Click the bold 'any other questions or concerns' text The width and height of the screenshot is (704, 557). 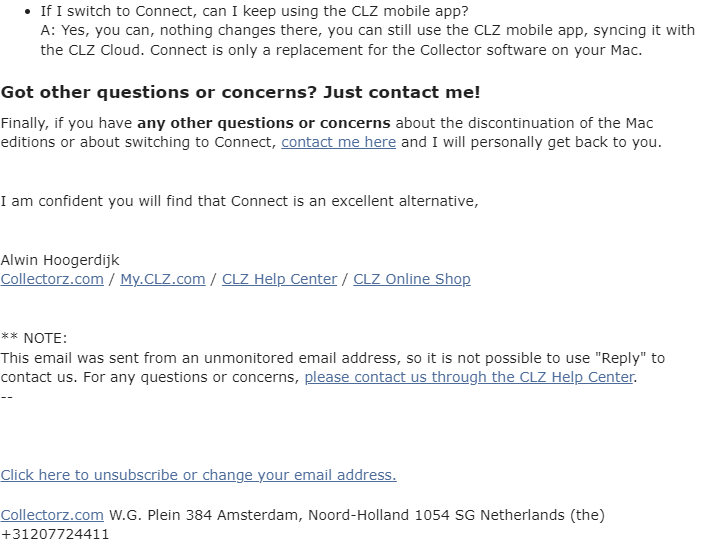click(264, 123)
